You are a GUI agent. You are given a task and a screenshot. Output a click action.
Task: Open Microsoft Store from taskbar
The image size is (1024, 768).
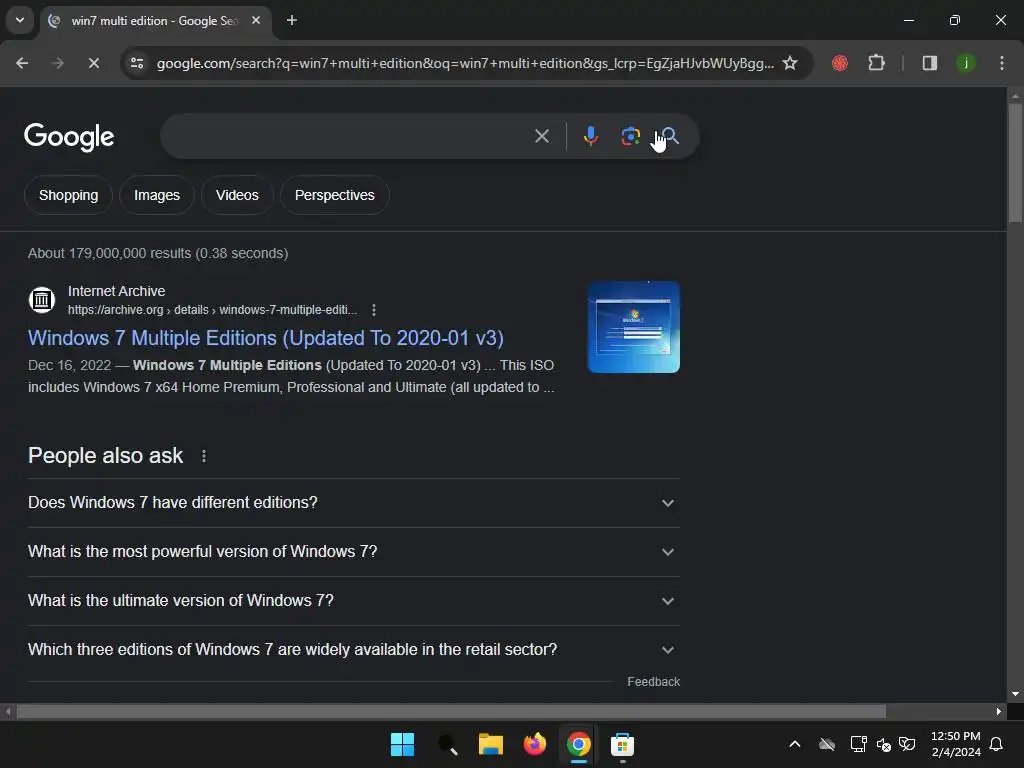coord(622,744)
